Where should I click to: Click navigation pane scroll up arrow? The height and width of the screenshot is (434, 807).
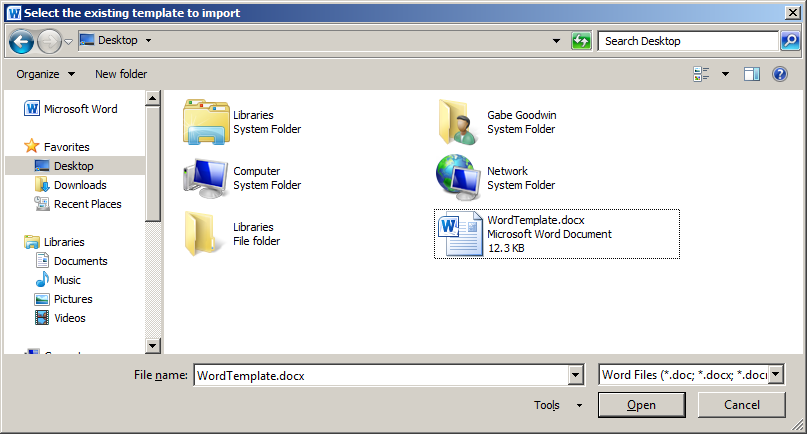[152, 98]
